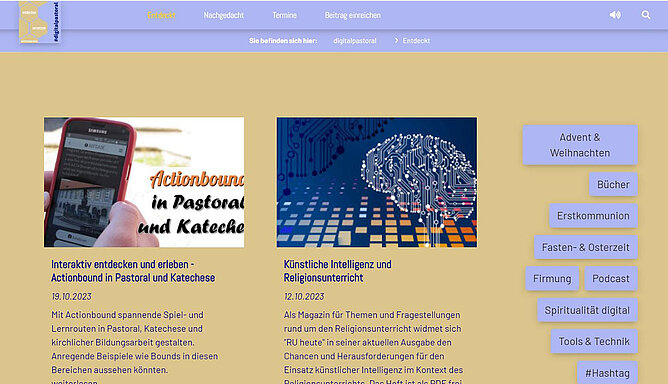Filter by the Erstkommunion tag
The height and width of the screenshot is (384, 668).
coord(593,216)
